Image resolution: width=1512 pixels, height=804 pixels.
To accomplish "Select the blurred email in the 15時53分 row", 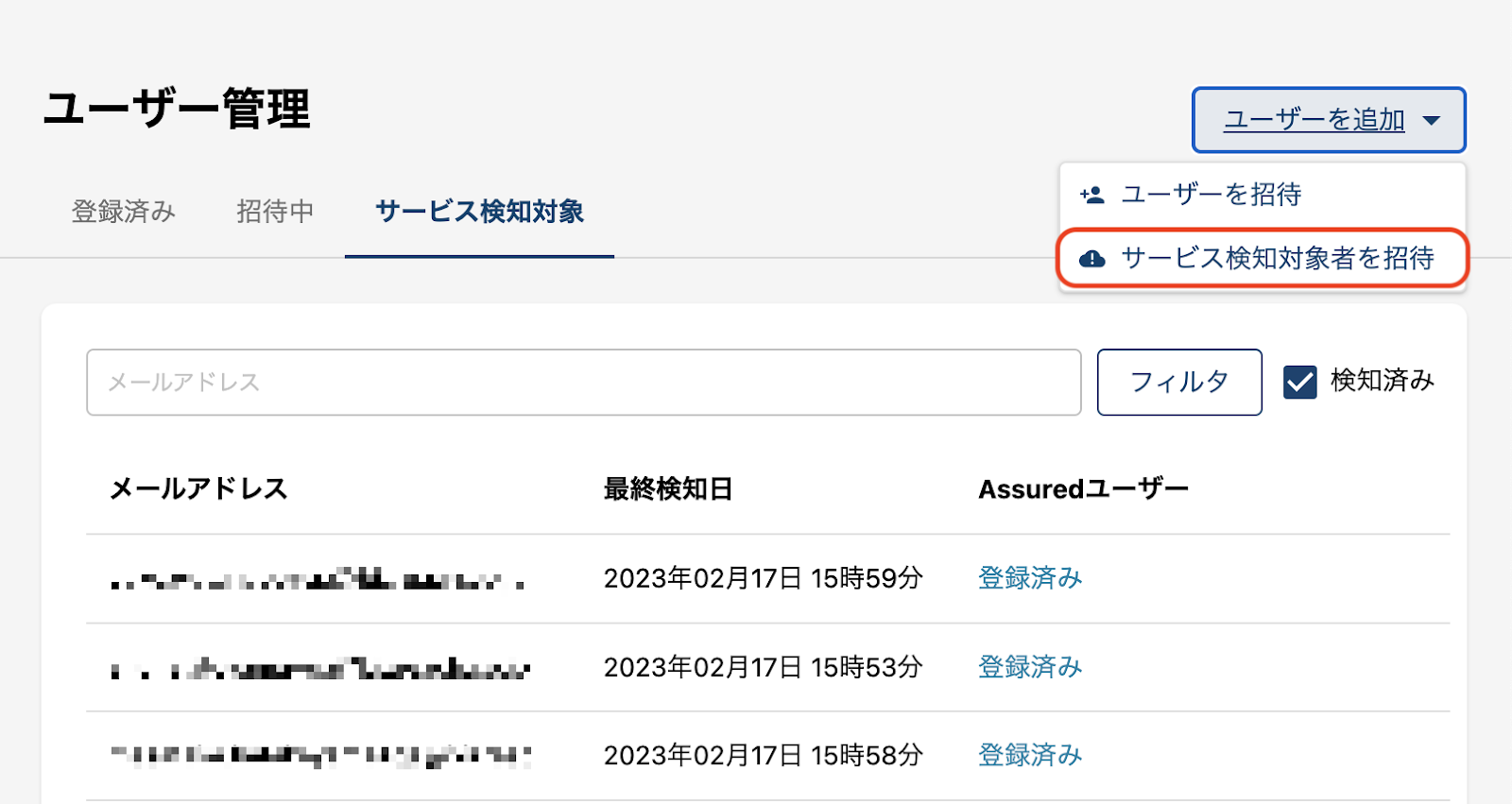I will 321,670.
